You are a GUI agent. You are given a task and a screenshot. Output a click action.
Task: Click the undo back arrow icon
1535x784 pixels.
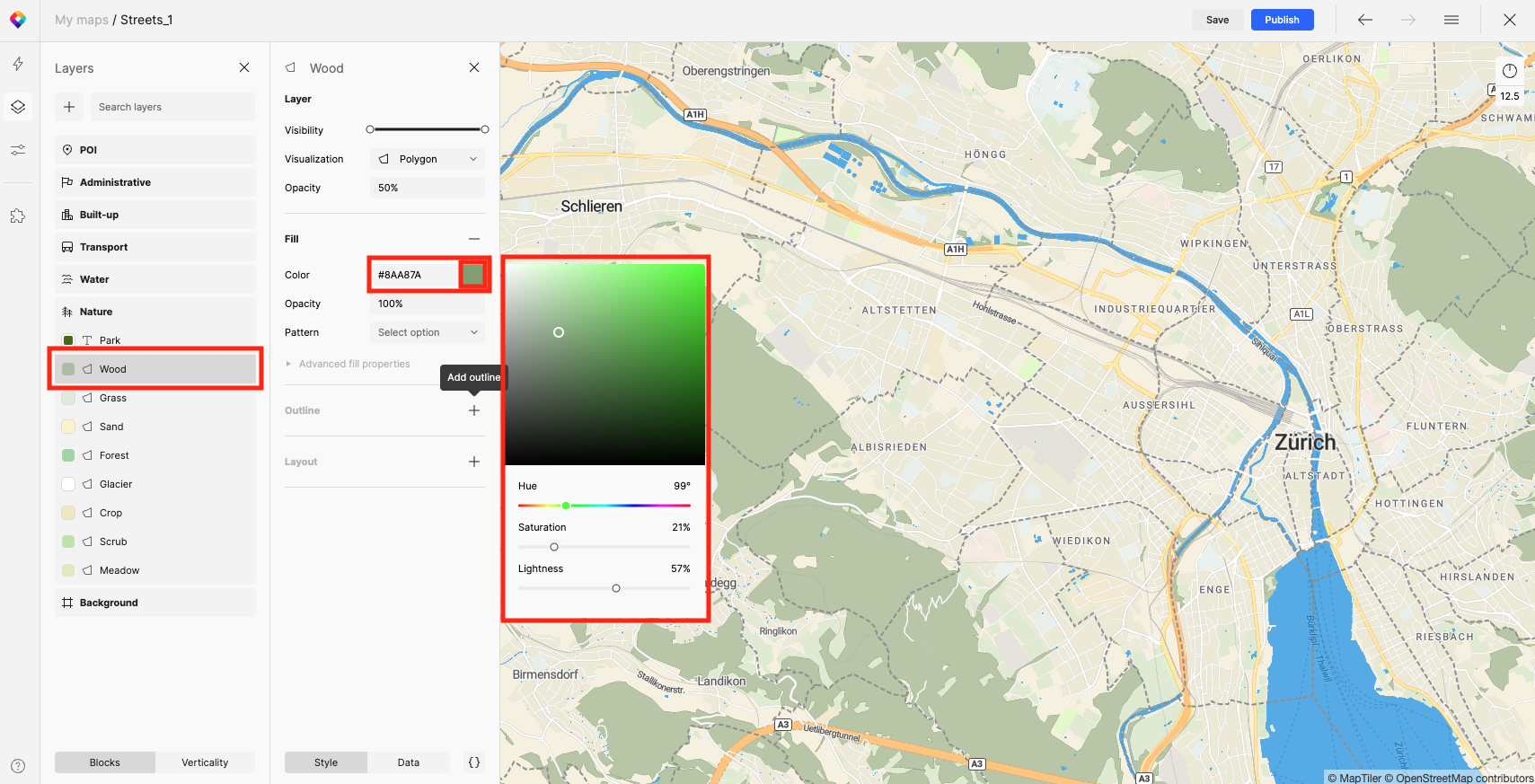pyautogui.click(x=1364, y=20)
